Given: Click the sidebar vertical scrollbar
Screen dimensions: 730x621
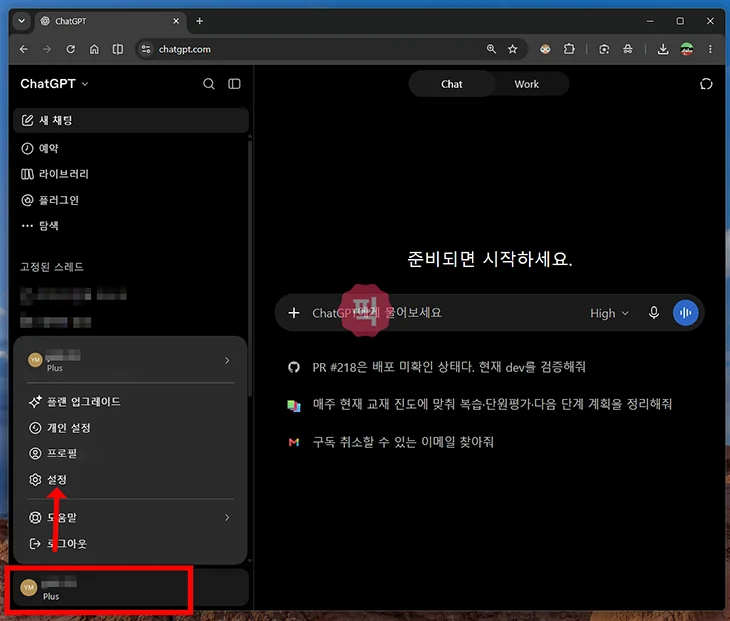Looking at the screenshot, I should point(250,268).
